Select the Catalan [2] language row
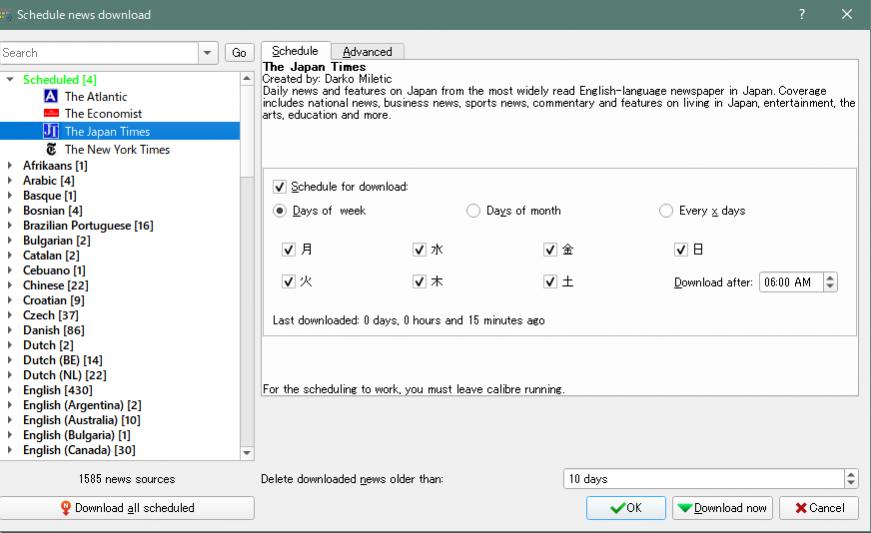The height and width of the screenshot is (533, 871). tap(51, 255)
